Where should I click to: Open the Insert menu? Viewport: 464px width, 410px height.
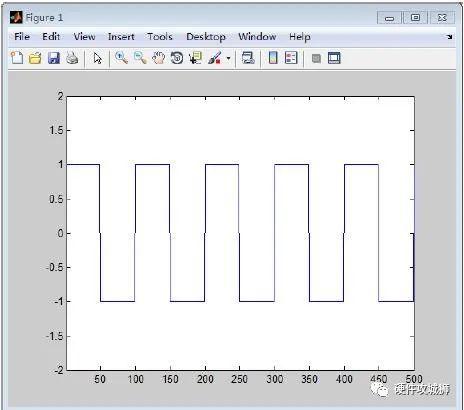point(121,37)
